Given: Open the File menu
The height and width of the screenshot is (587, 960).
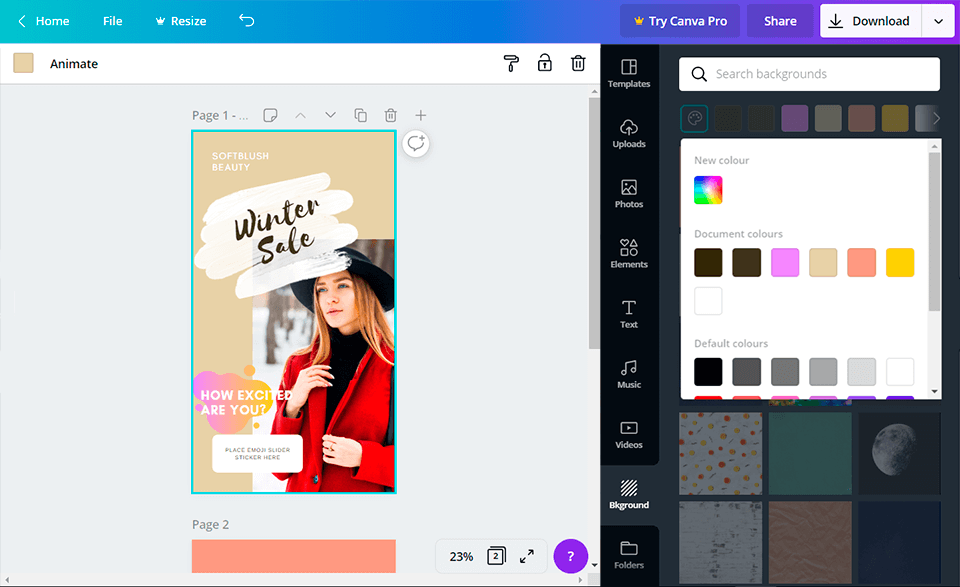Looking at the screenshot, I should [112, 20].
